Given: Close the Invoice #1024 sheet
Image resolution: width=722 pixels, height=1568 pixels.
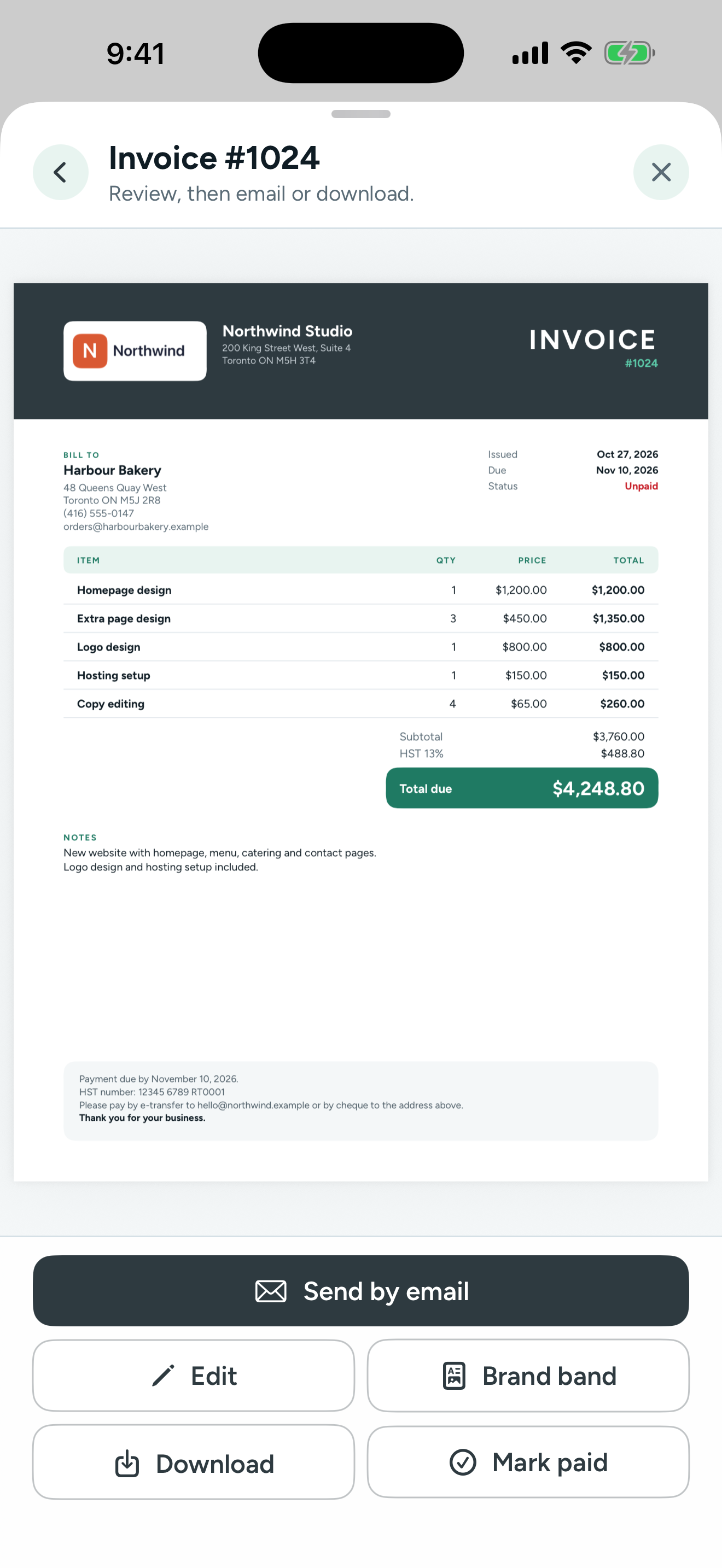Looking at the screenshot, I should [661, 172].
